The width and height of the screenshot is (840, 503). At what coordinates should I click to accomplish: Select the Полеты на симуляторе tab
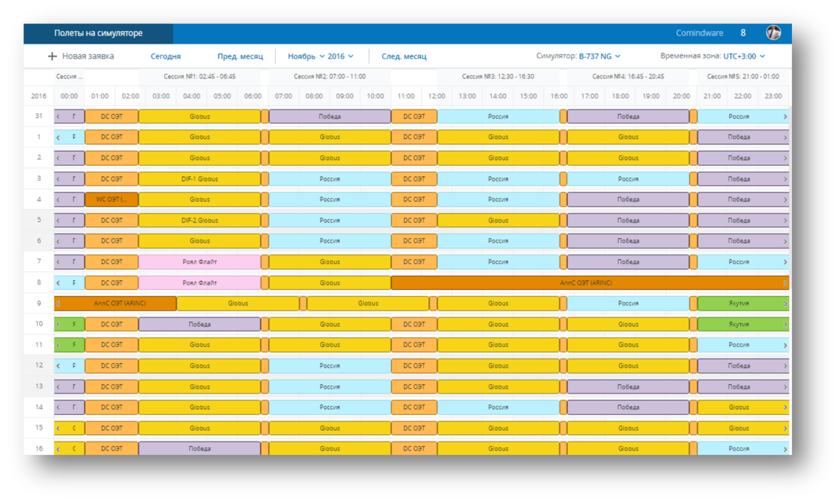[98, 33]
